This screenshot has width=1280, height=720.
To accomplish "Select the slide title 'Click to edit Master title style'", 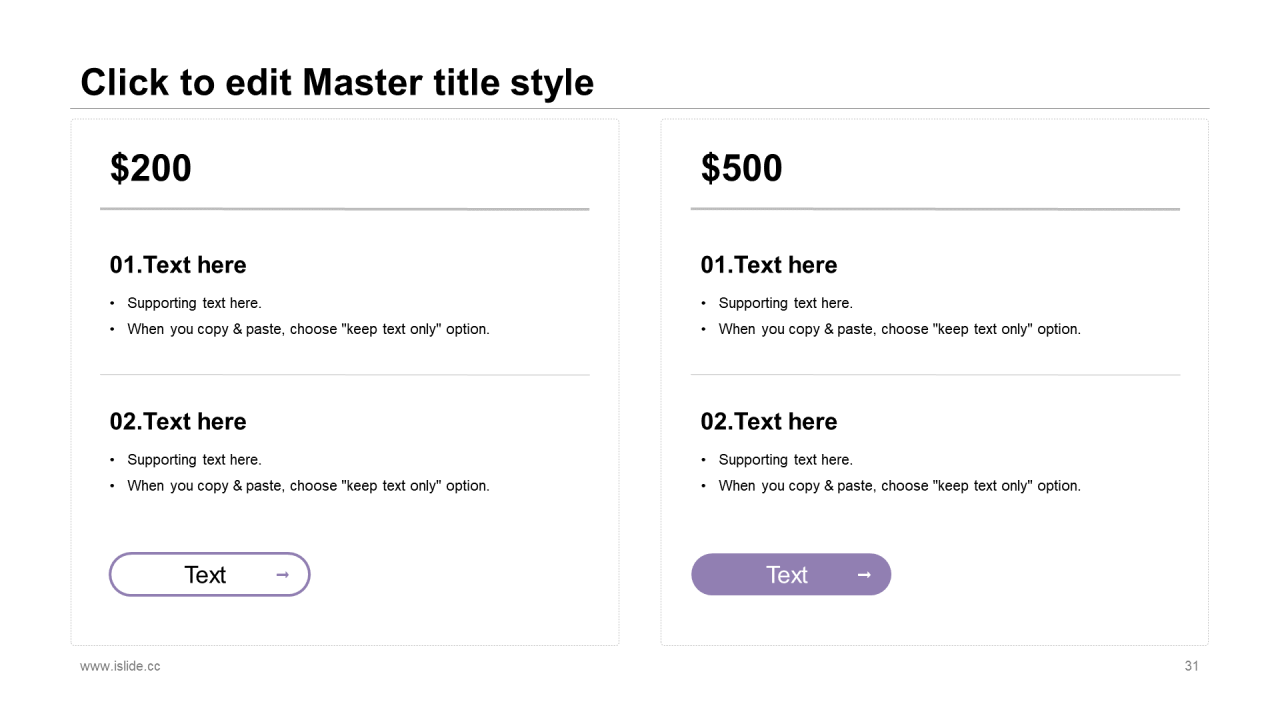I will [337, 82].
